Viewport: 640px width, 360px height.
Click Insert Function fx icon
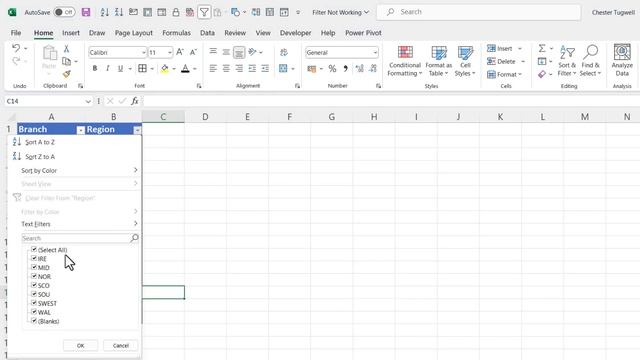point(135,101)
